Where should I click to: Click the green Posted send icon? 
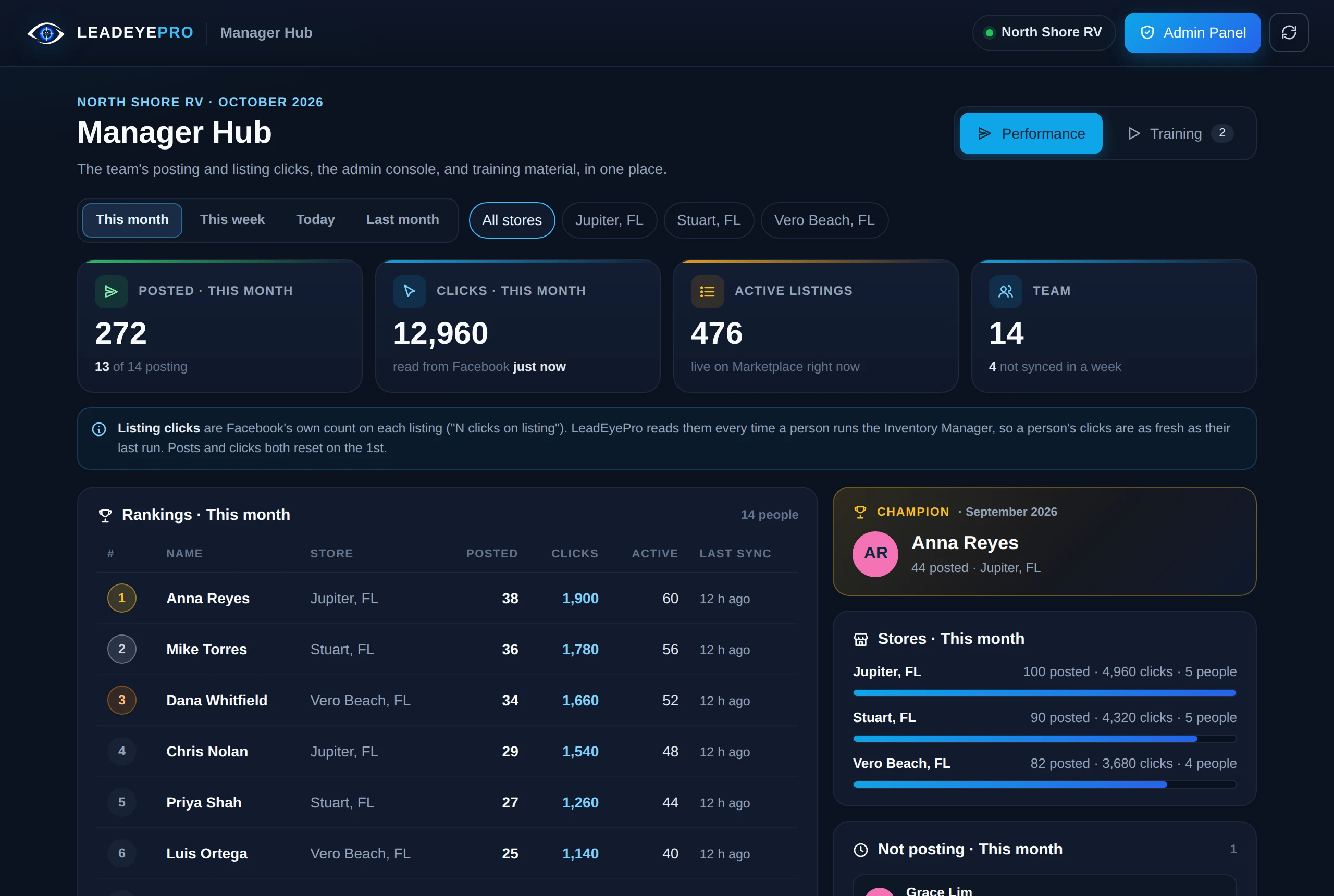tap(112, 291)
